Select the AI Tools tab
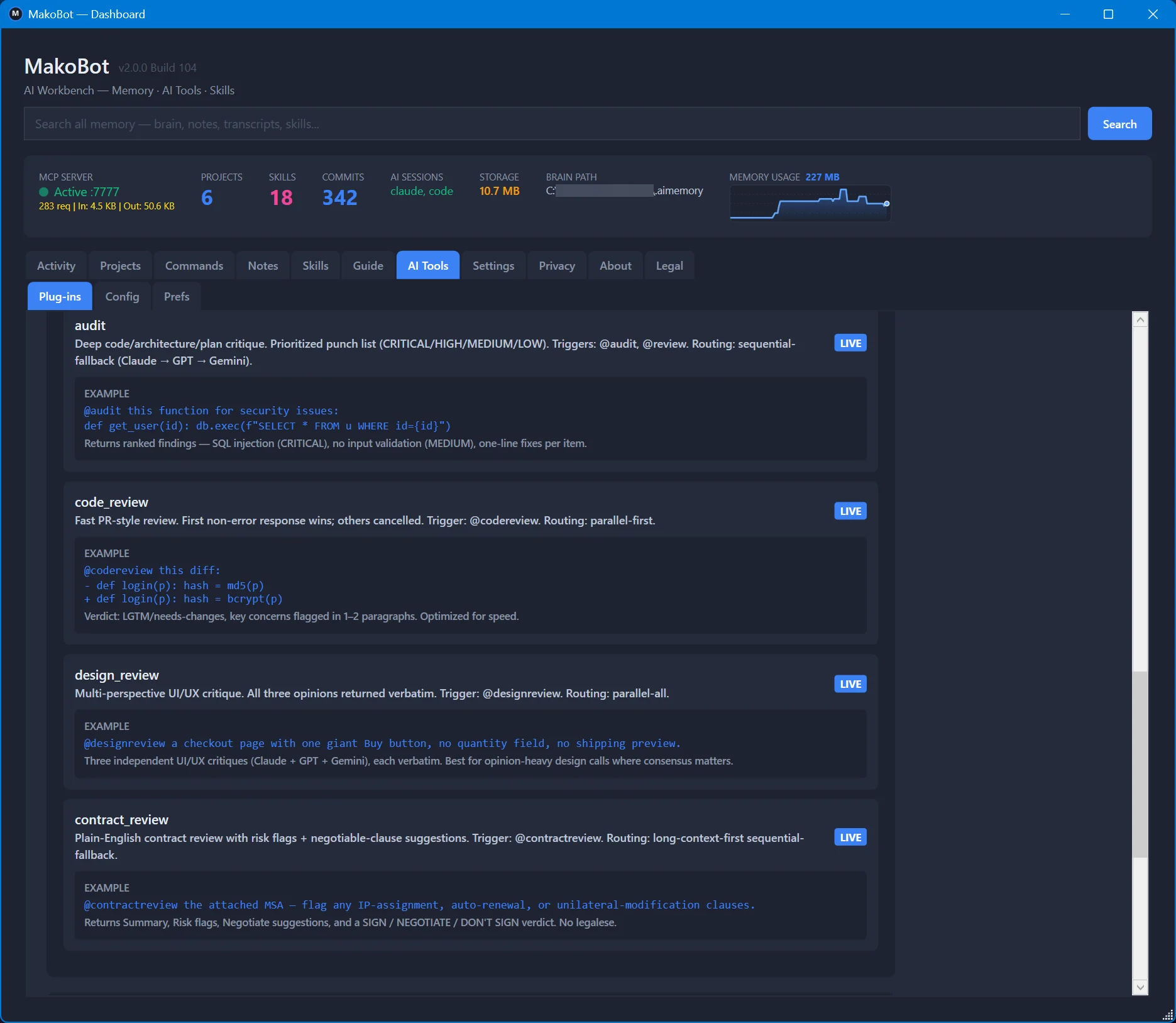Image resolution: width=1176 pixels, height=1023 pixels. [428, 266]
